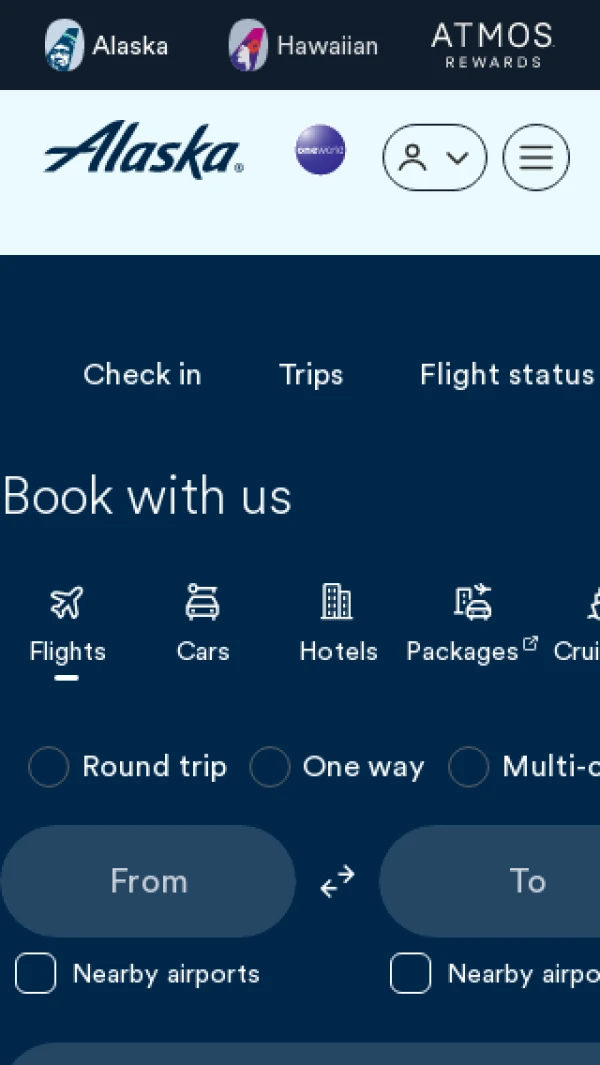
Task: Open the Packages booking icon
Action: (472, 602)
